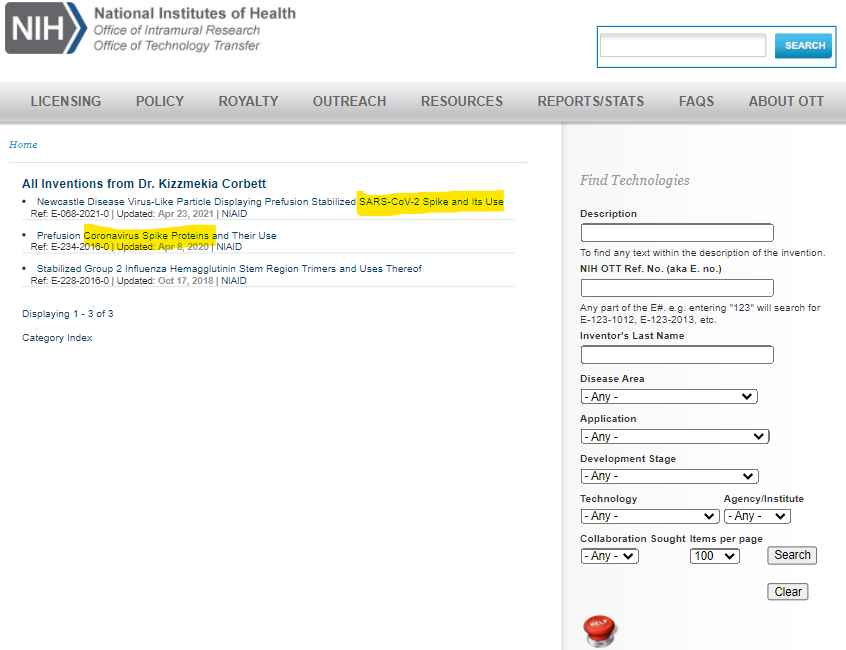This screenshot has width=846, height=650.
Task: Open Stabilized Group 2 Influenza Hemagglutinin invention
Action: [x=229, y=269]
